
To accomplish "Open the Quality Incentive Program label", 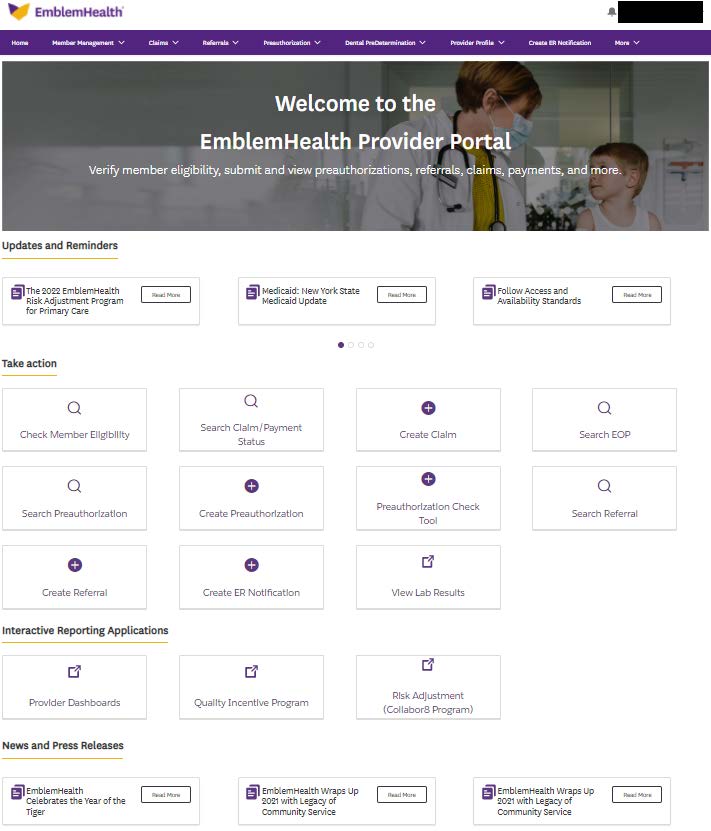I will [x=251, y=702].
